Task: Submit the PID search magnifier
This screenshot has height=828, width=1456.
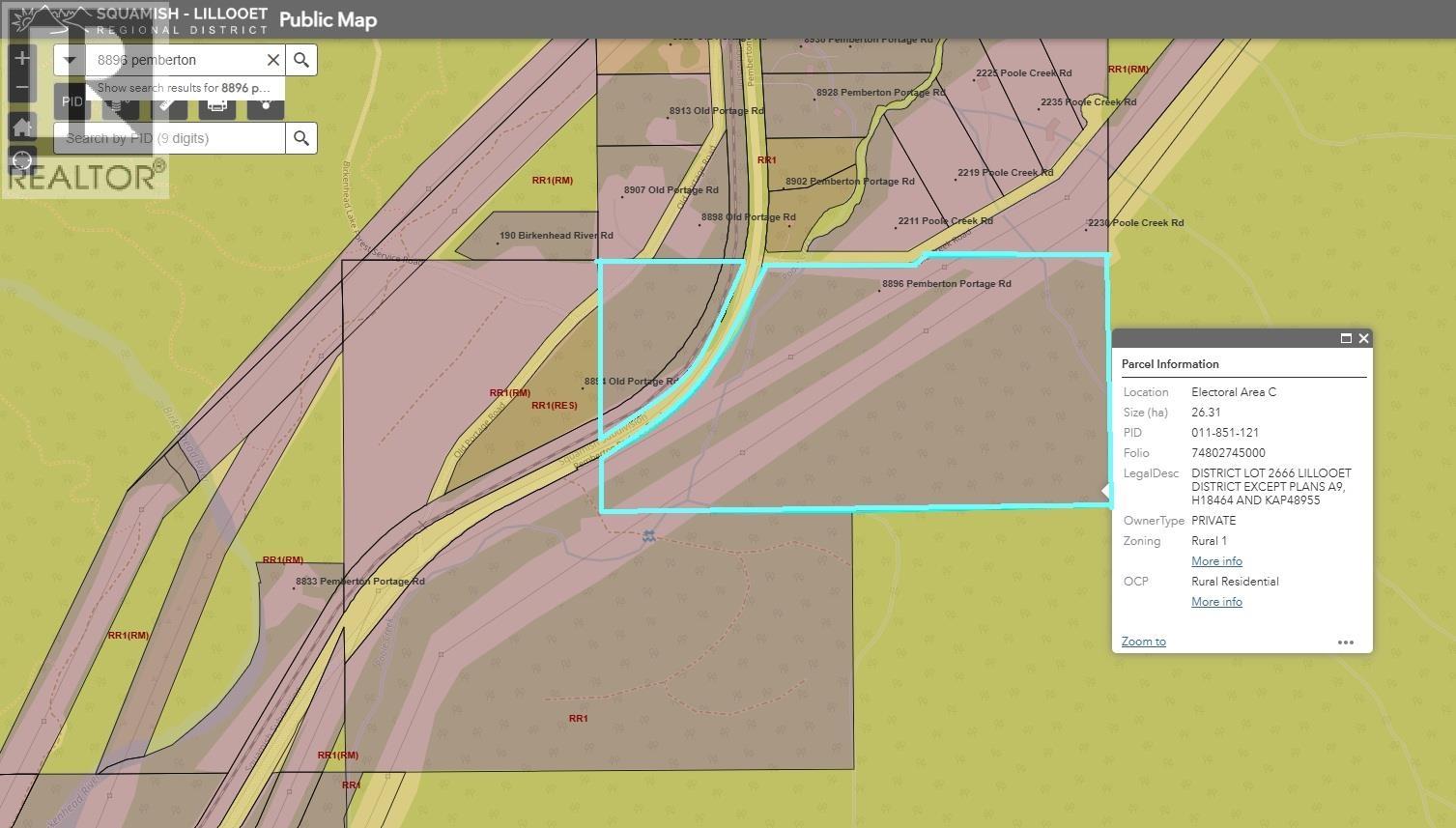Action: tap(301, 138)
